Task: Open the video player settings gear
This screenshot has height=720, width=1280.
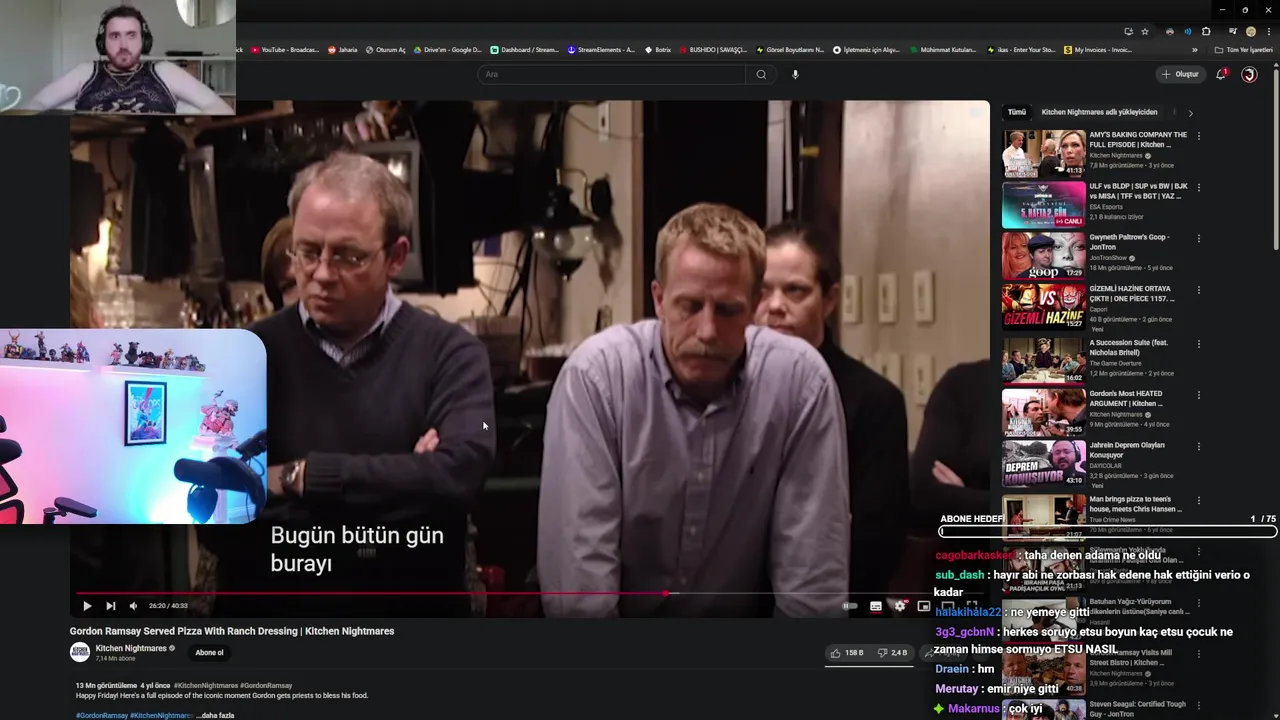Action: tap(900, 606)
